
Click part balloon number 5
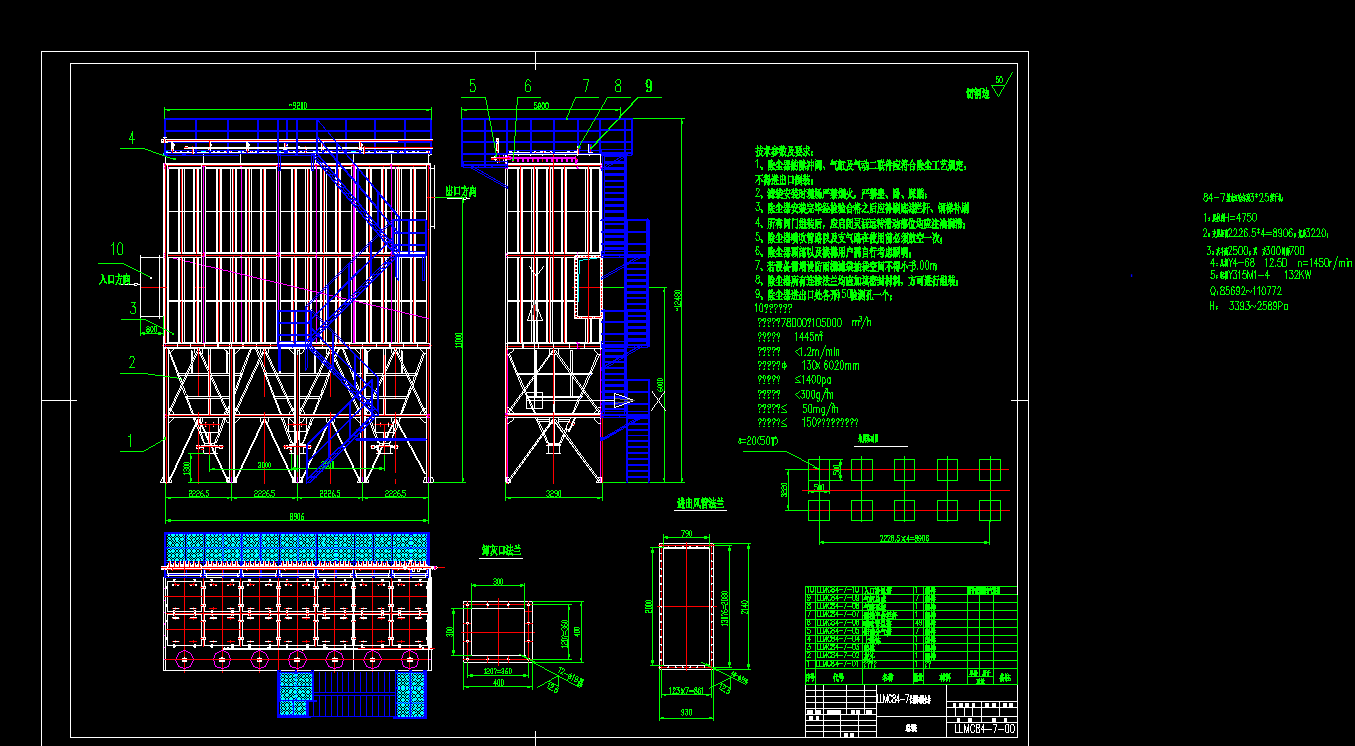(473, 86)
